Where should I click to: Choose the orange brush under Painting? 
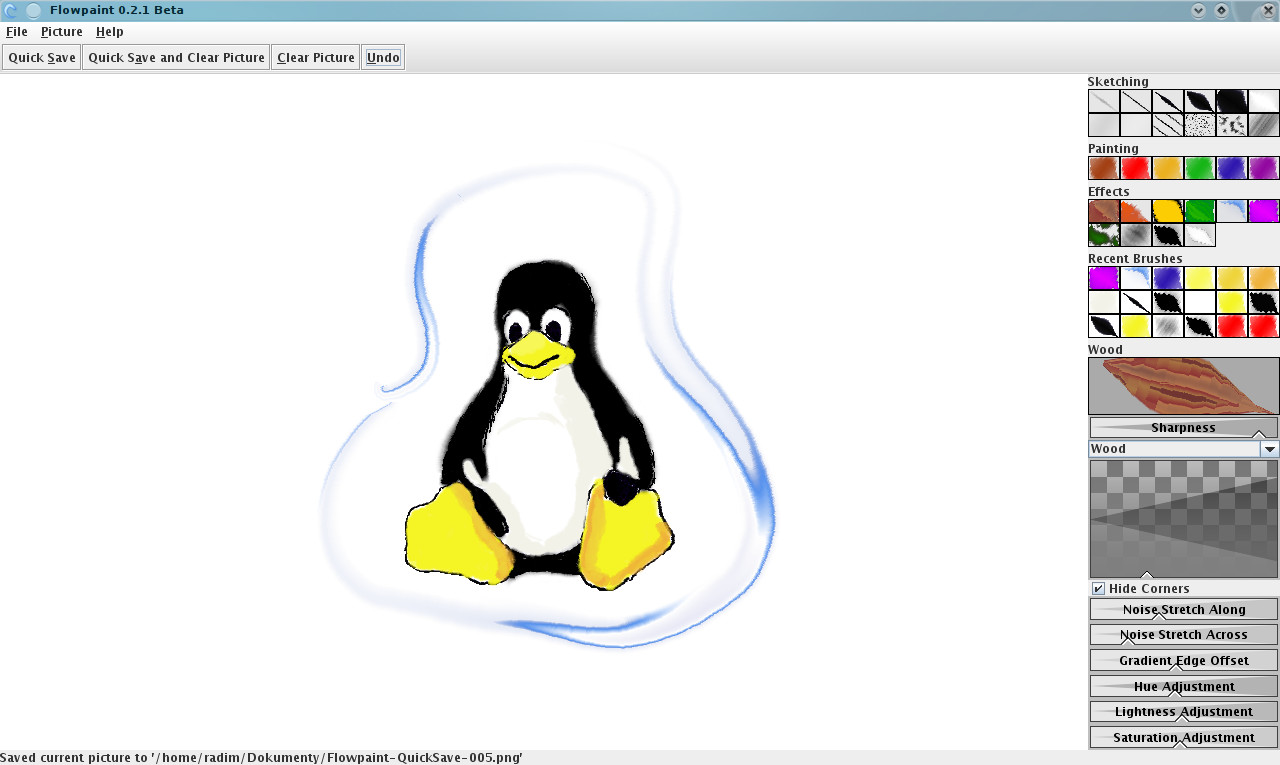coord(1168,168)
